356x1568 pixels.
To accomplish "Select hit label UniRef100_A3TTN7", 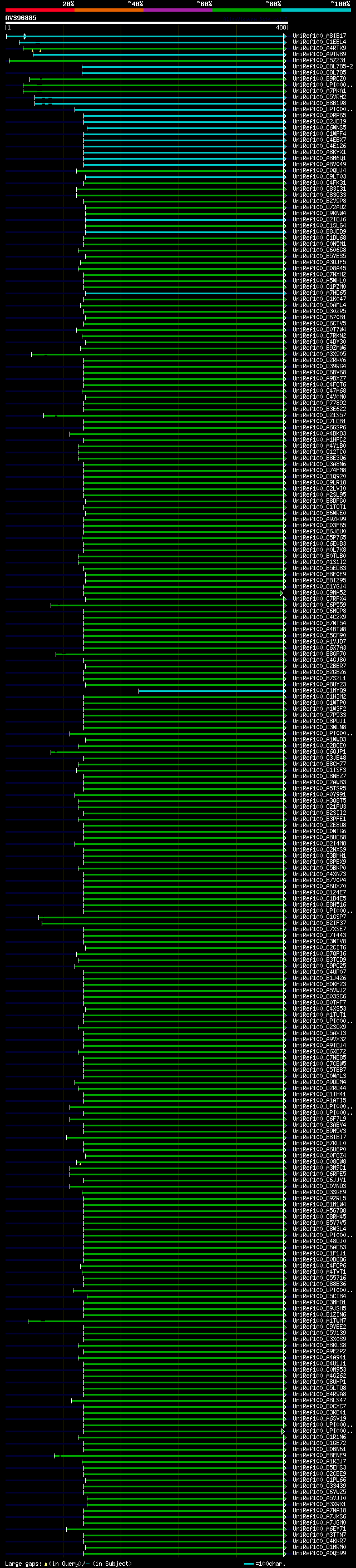I will pos(319,1535).
